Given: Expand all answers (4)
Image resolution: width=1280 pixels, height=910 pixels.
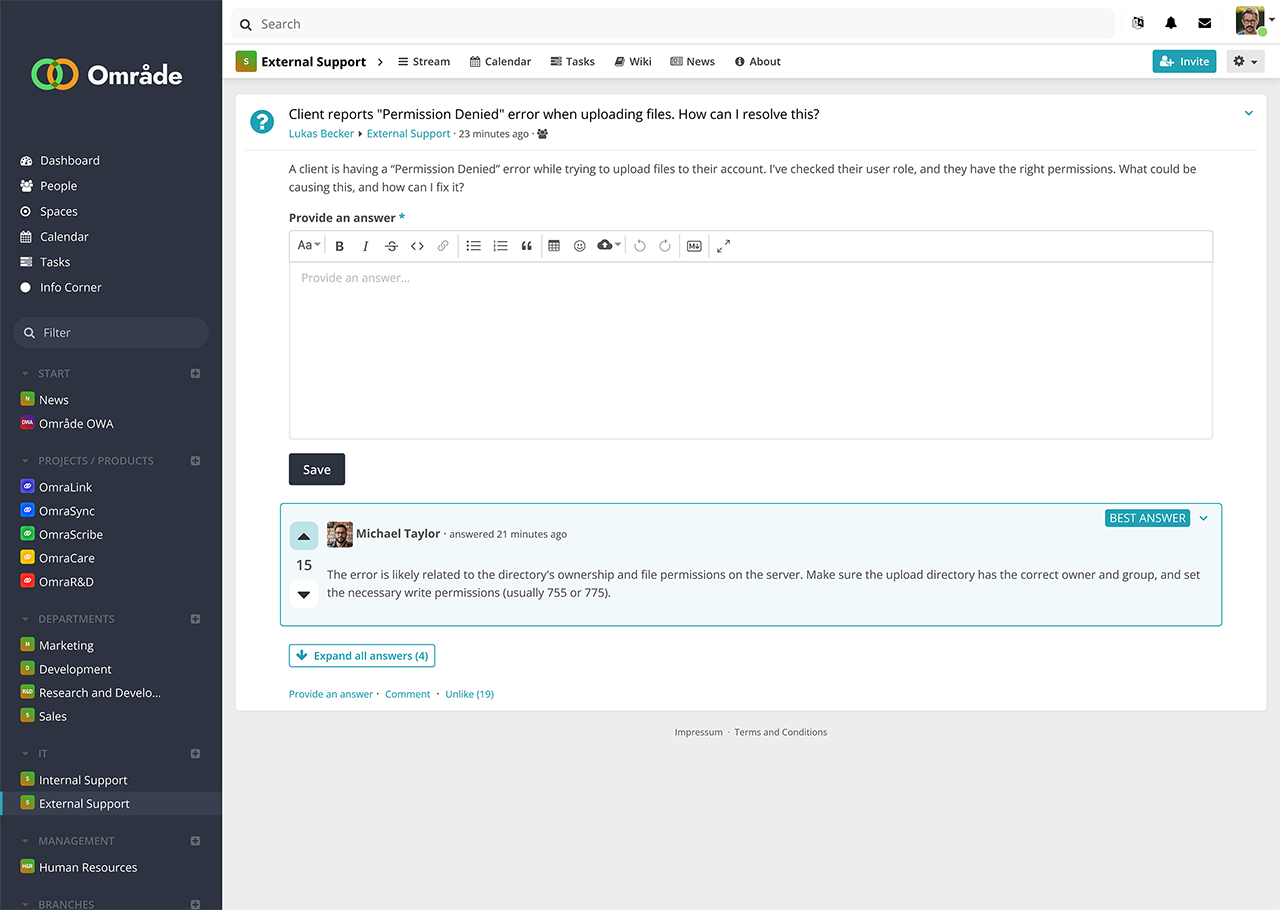Looking at the screenshot, I should coord(361,656).
